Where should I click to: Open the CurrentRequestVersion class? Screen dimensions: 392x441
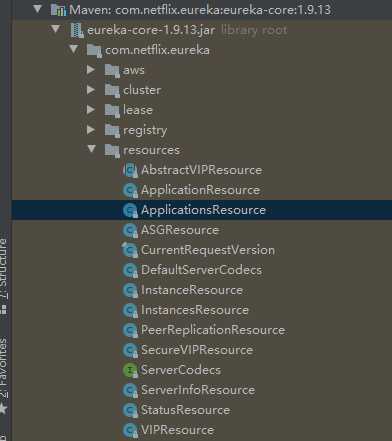208,250
